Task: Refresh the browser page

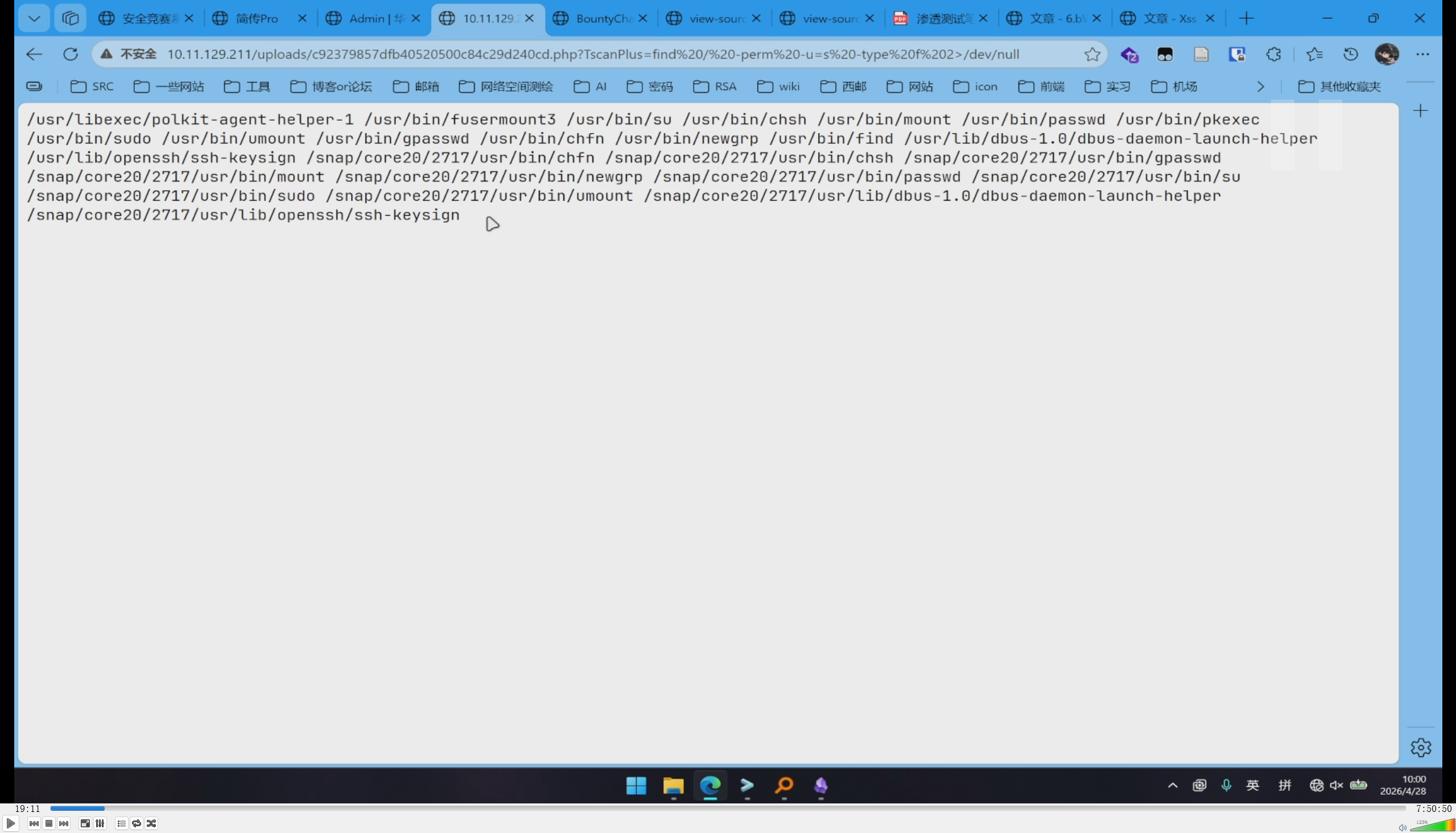Action: [x=71, y=55]
